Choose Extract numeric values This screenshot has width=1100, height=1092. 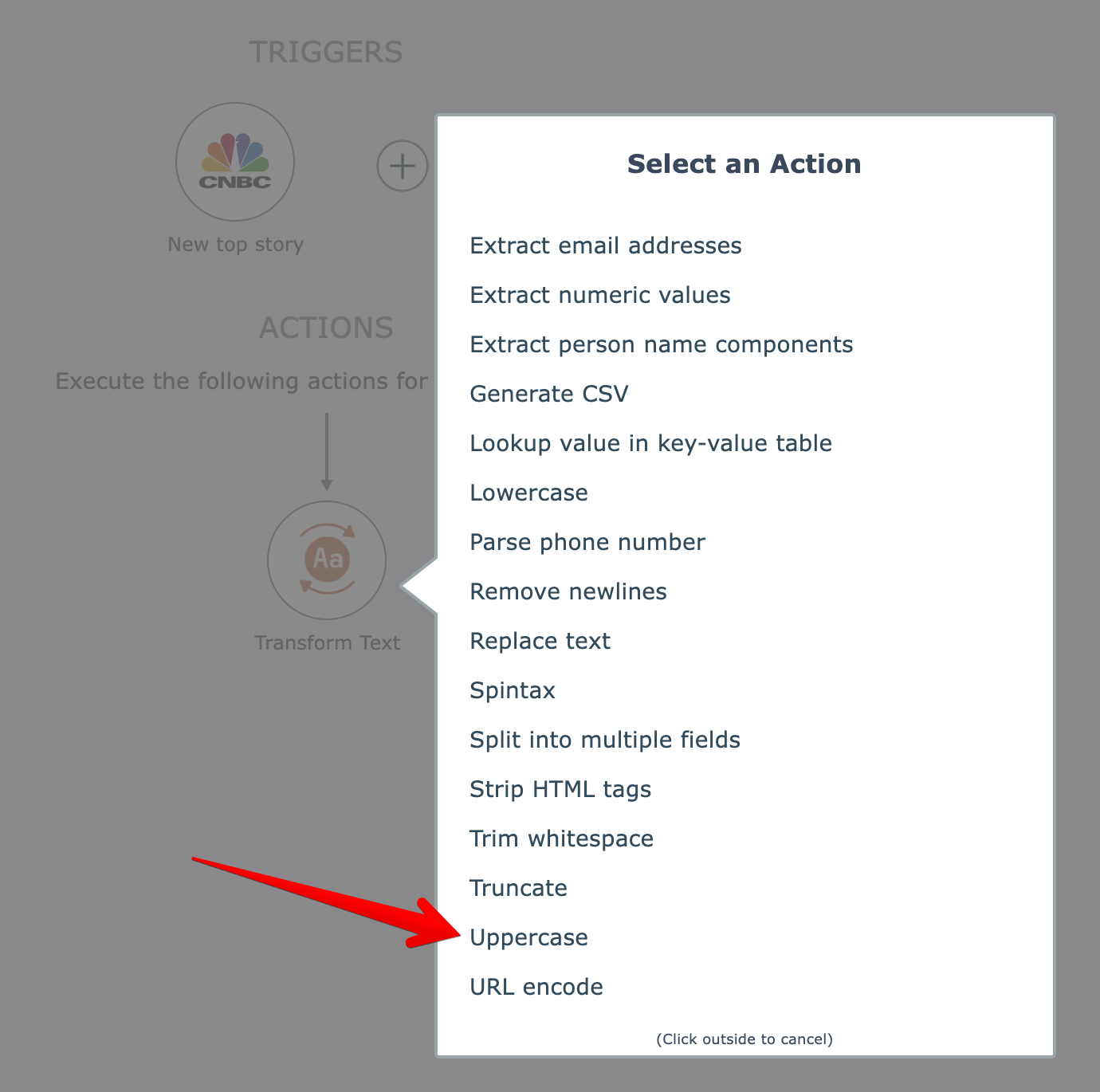[599, 295]
